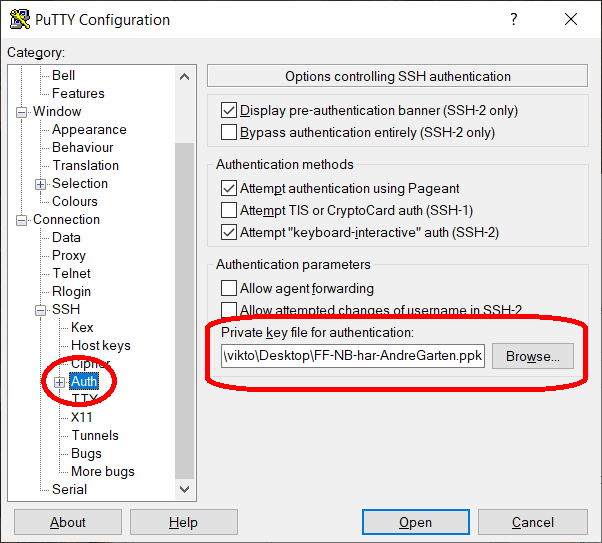Select the Appearance category

pos(89,130)
